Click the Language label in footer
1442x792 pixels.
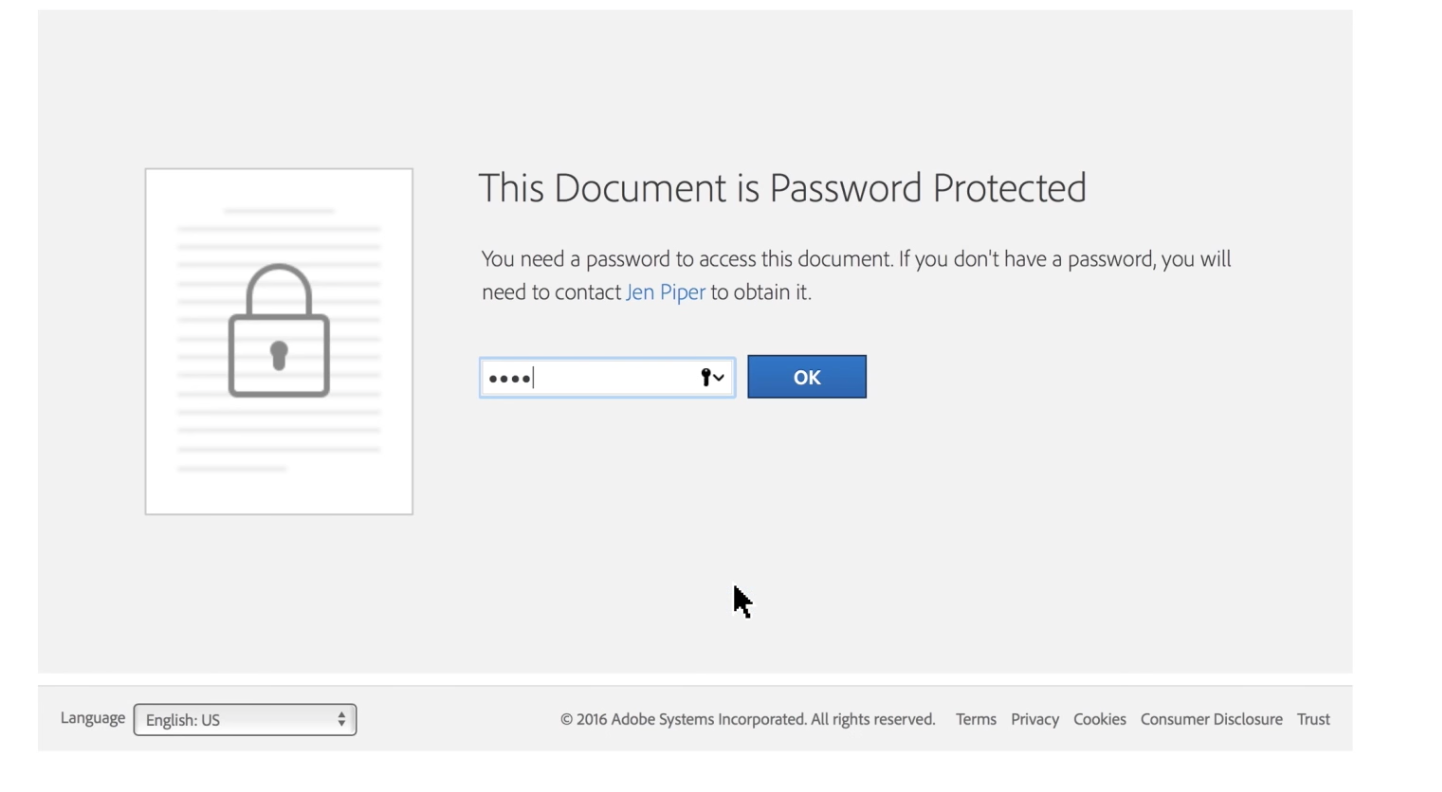(x=93, y=718)
